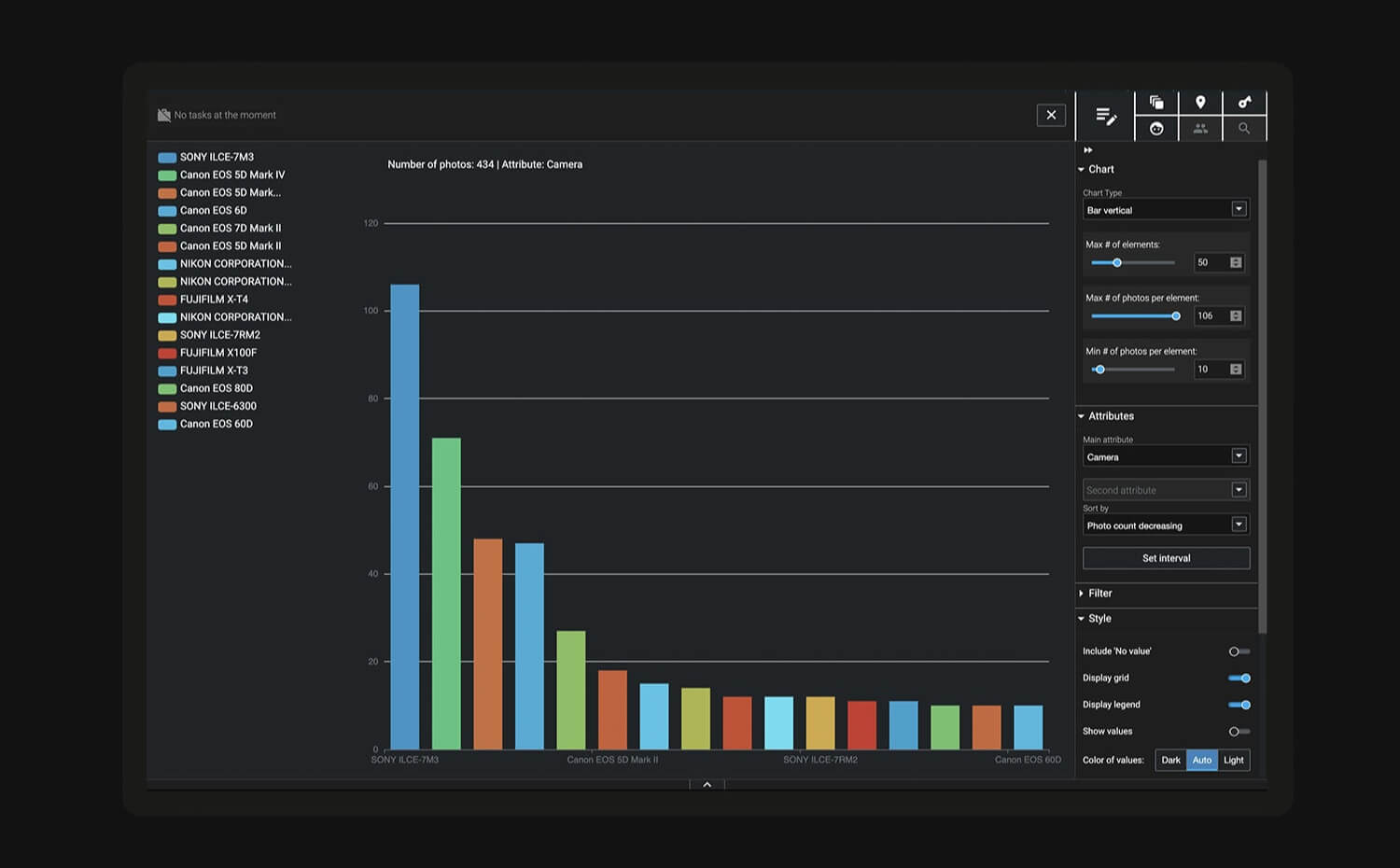1400x868 pixels.
Task: Close the chart view with X button
Action: pyautogui.click(x=1051, y=115)
